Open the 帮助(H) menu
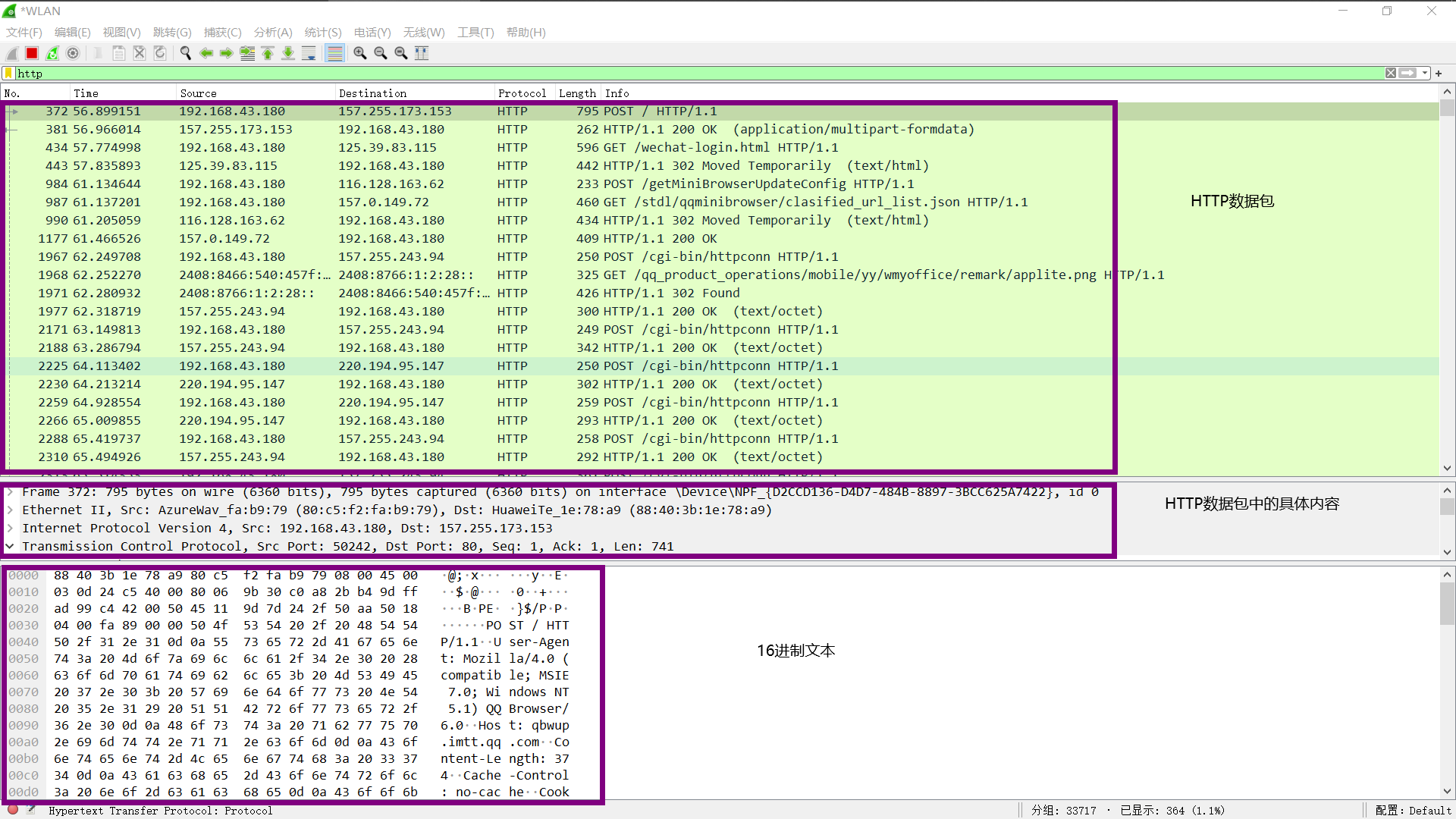The height and width of the screenshot is (819, 1456). pyautogui.click(x=526, y=33)
